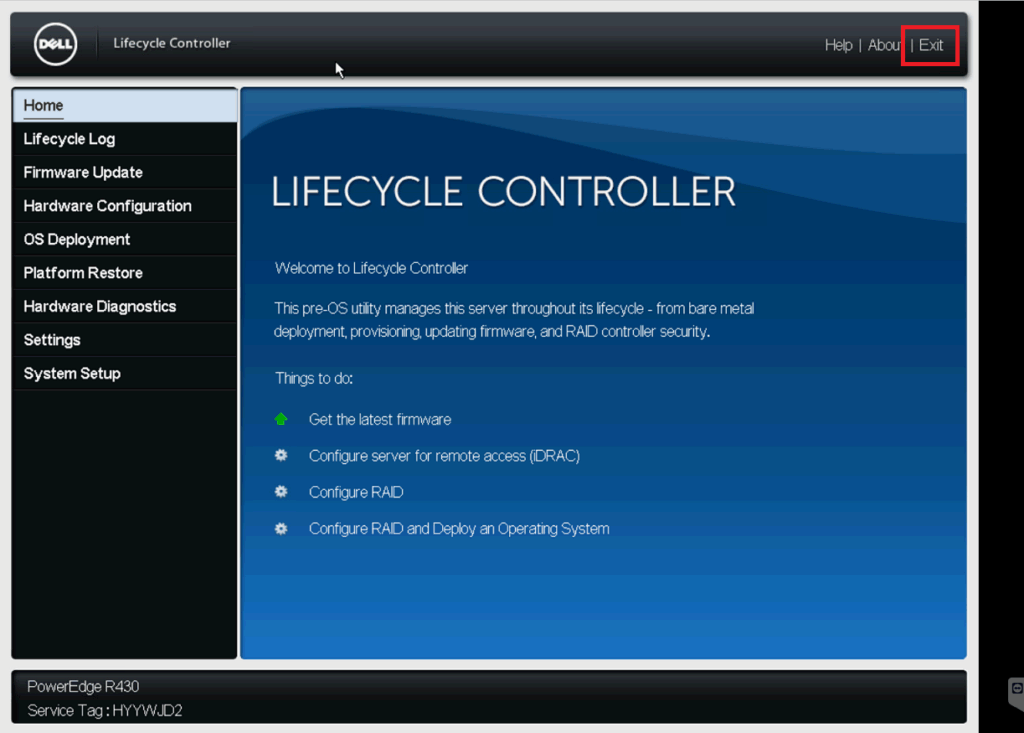Open the Lifecycle Log page

click(125, 139)
